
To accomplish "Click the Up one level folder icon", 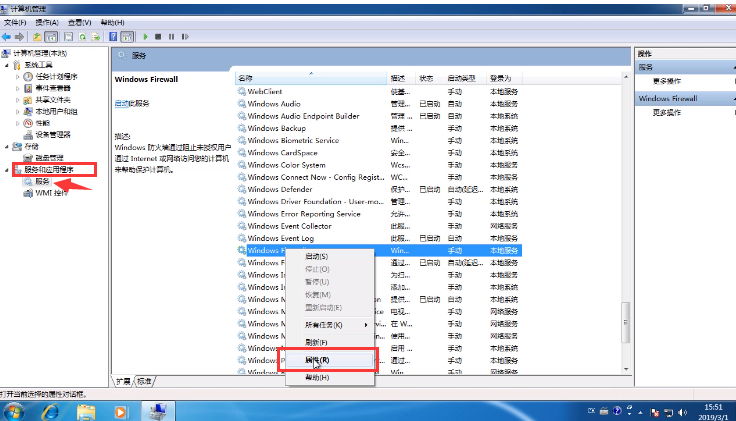I will point(37,37).
